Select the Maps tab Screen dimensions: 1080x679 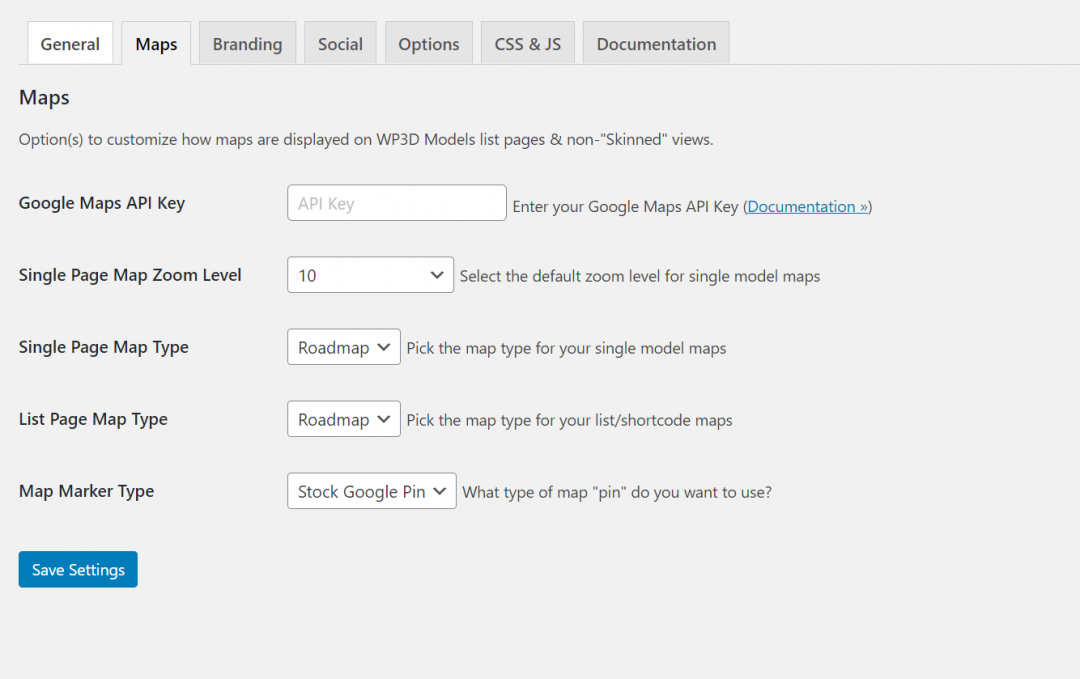(156, 43)
